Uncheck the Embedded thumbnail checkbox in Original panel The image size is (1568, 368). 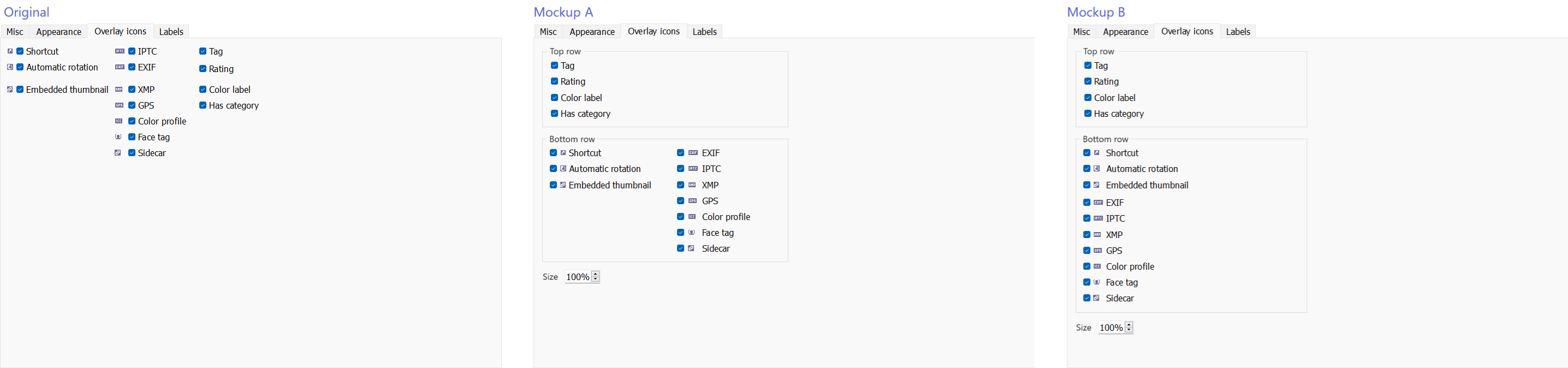pyautogui.click(x=20, y=90)
